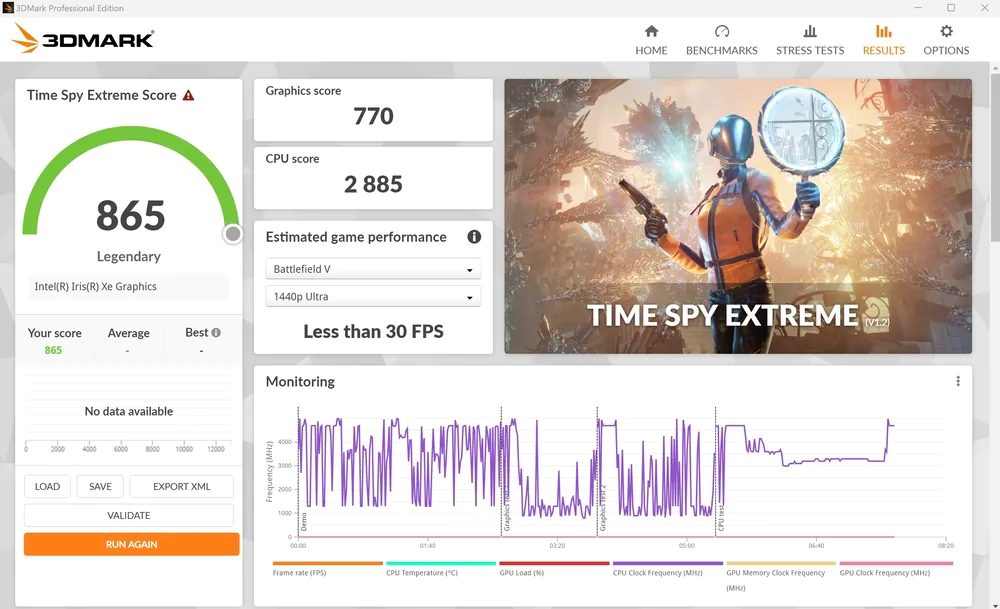The image size is (1000, 609).
Task: Click the No data available text
Action: point(129,411)
